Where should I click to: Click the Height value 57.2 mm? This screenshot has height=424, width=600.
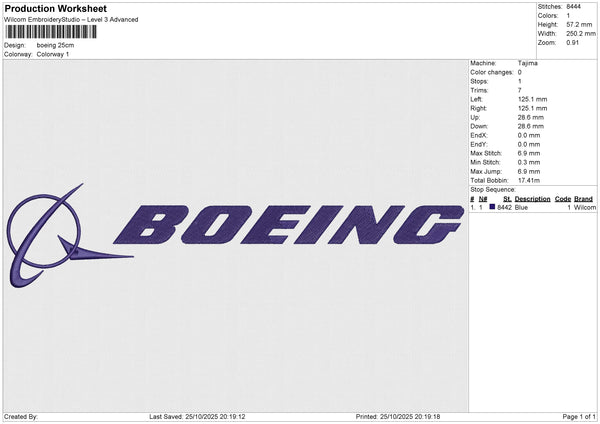[579, 24]
